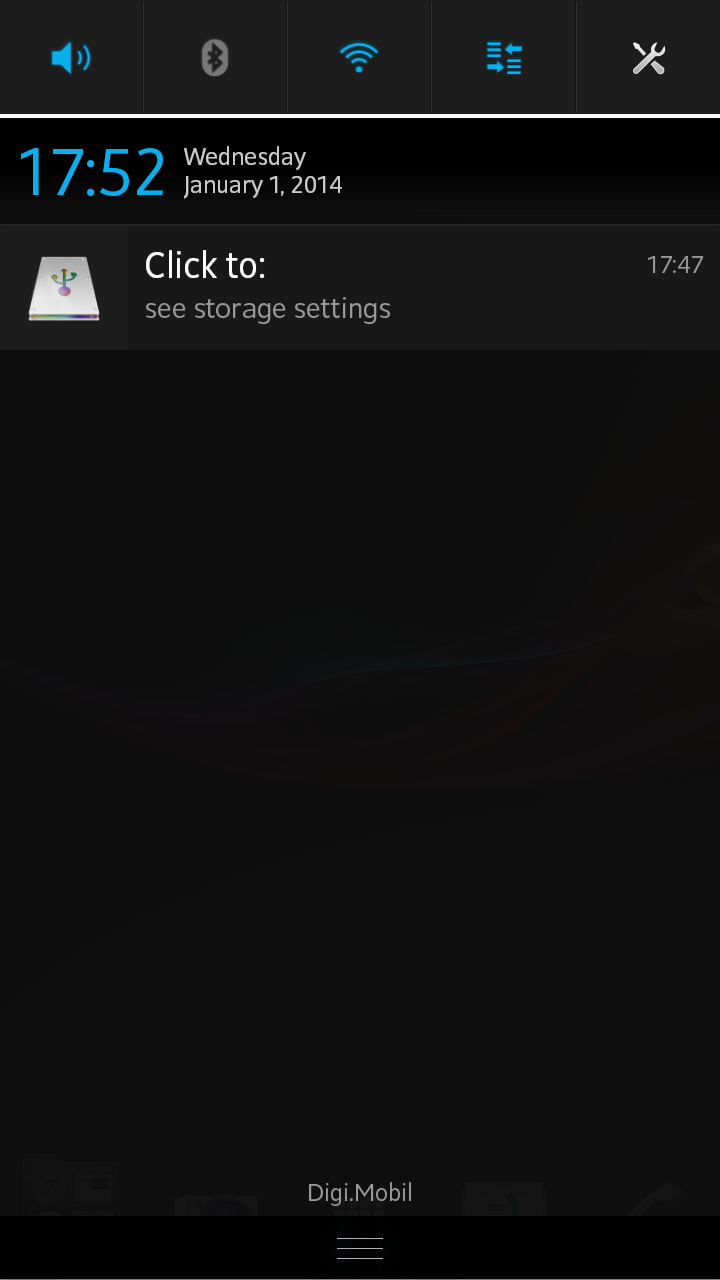Tap the dimmed app icon near bottom center
Viewport: 720px width, 1280px height.
[360, 1210]
